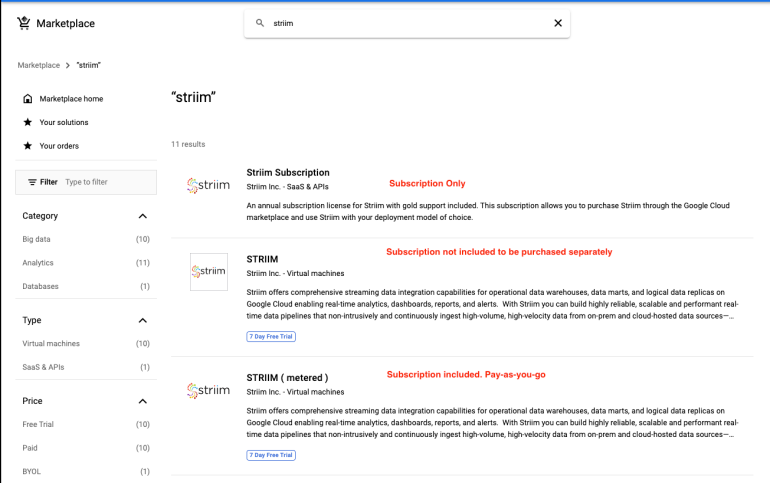This screenshot has width=770, height=483.
Task: Open Your orders in the sidebar
Action: tap(58, 146)
